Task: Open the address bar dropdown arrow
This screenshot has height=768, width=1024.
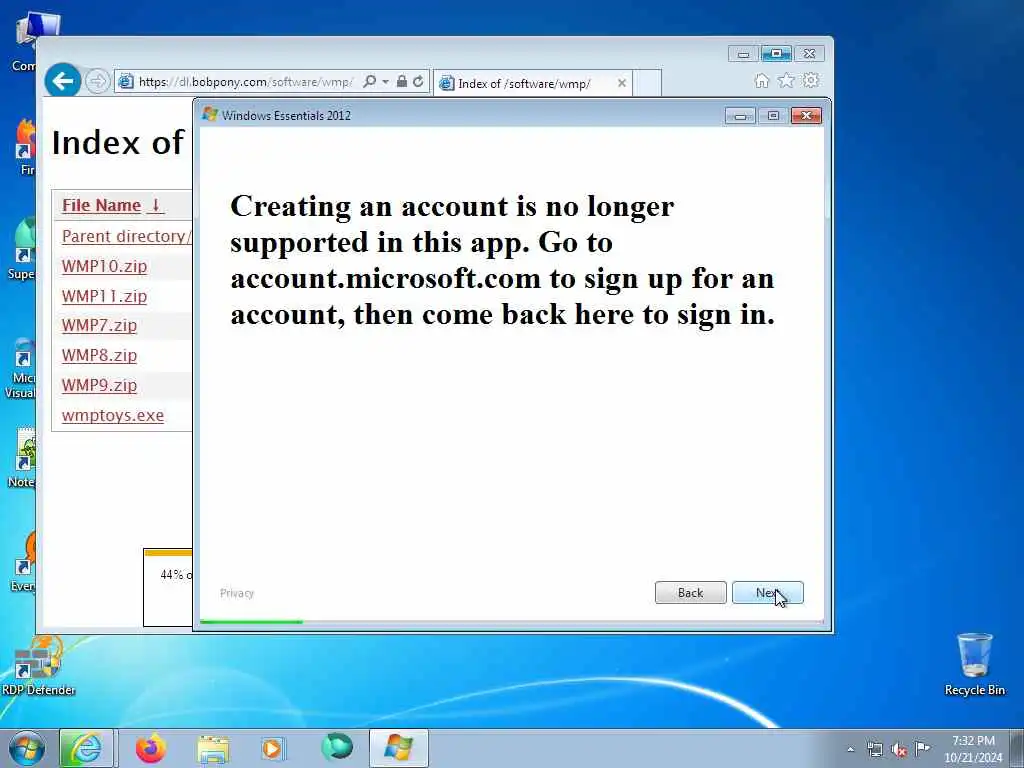Action: coord(385,82)
